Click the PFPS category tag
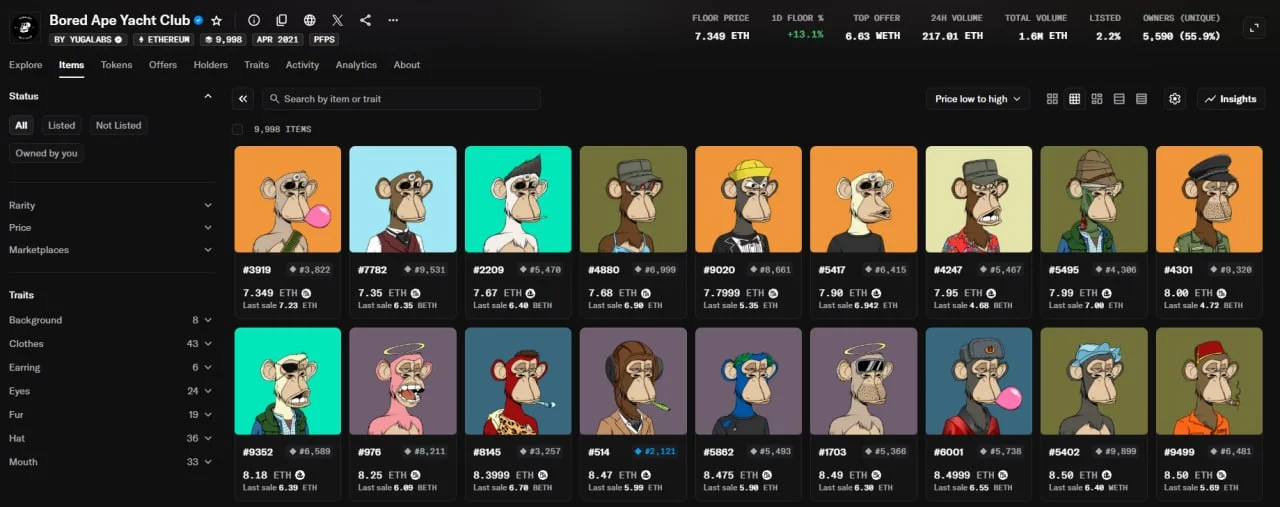Viewport: 1280px width, 507px height. click(x=324, y=40)
